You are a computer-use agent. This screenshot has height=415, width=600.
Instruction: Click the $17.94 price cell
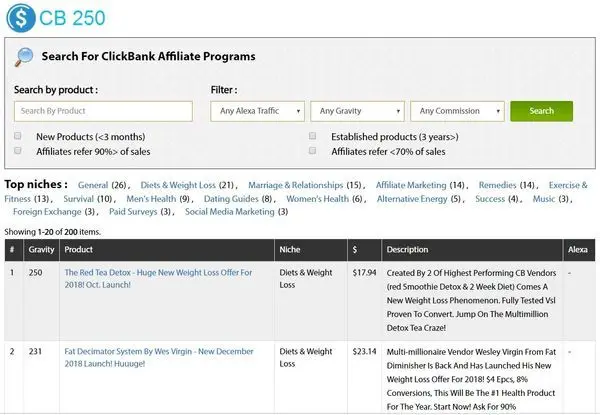tap(364, 273)
